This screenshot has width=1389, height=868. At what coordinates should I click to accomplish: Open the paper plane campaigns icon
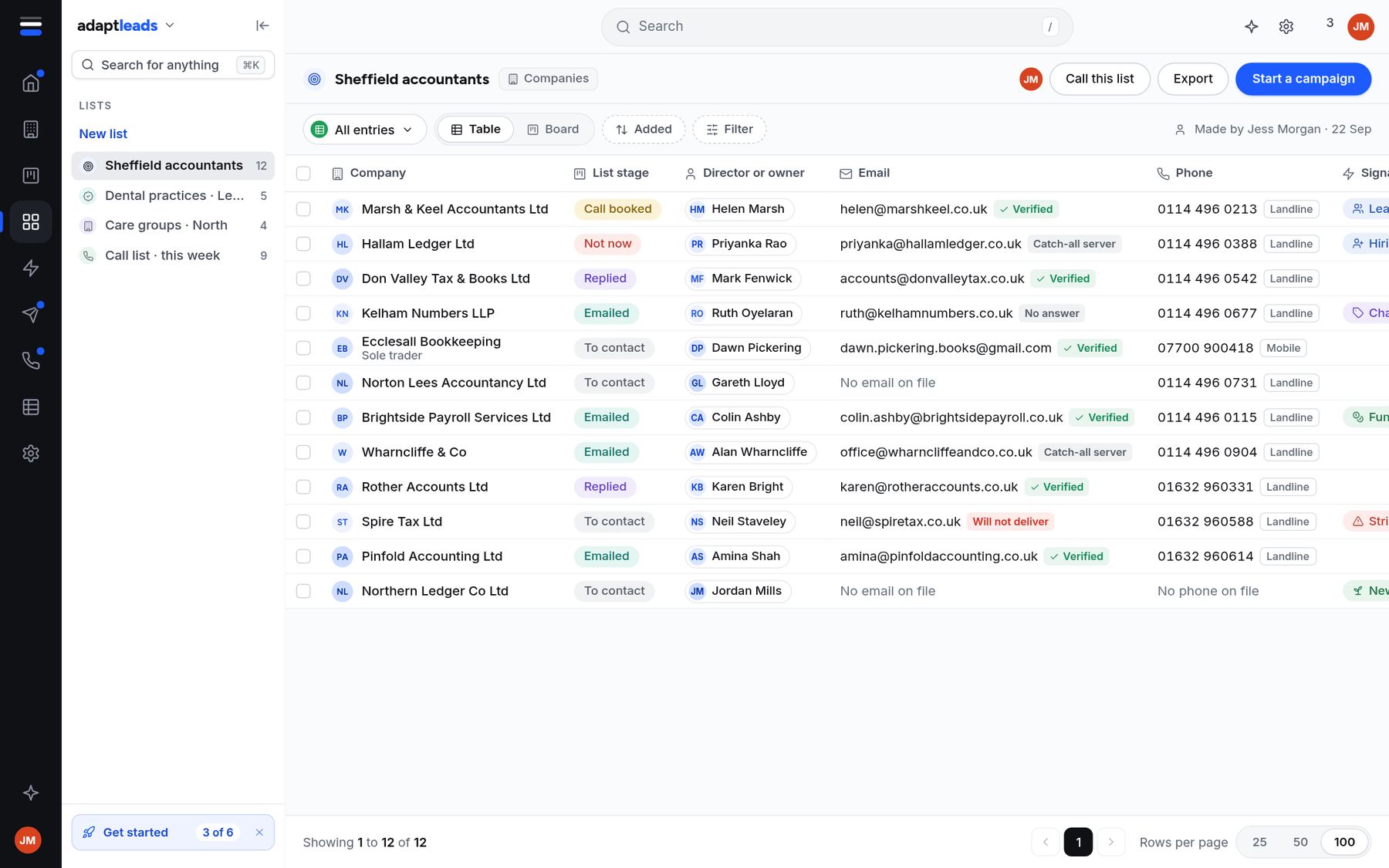coord(31,314)
